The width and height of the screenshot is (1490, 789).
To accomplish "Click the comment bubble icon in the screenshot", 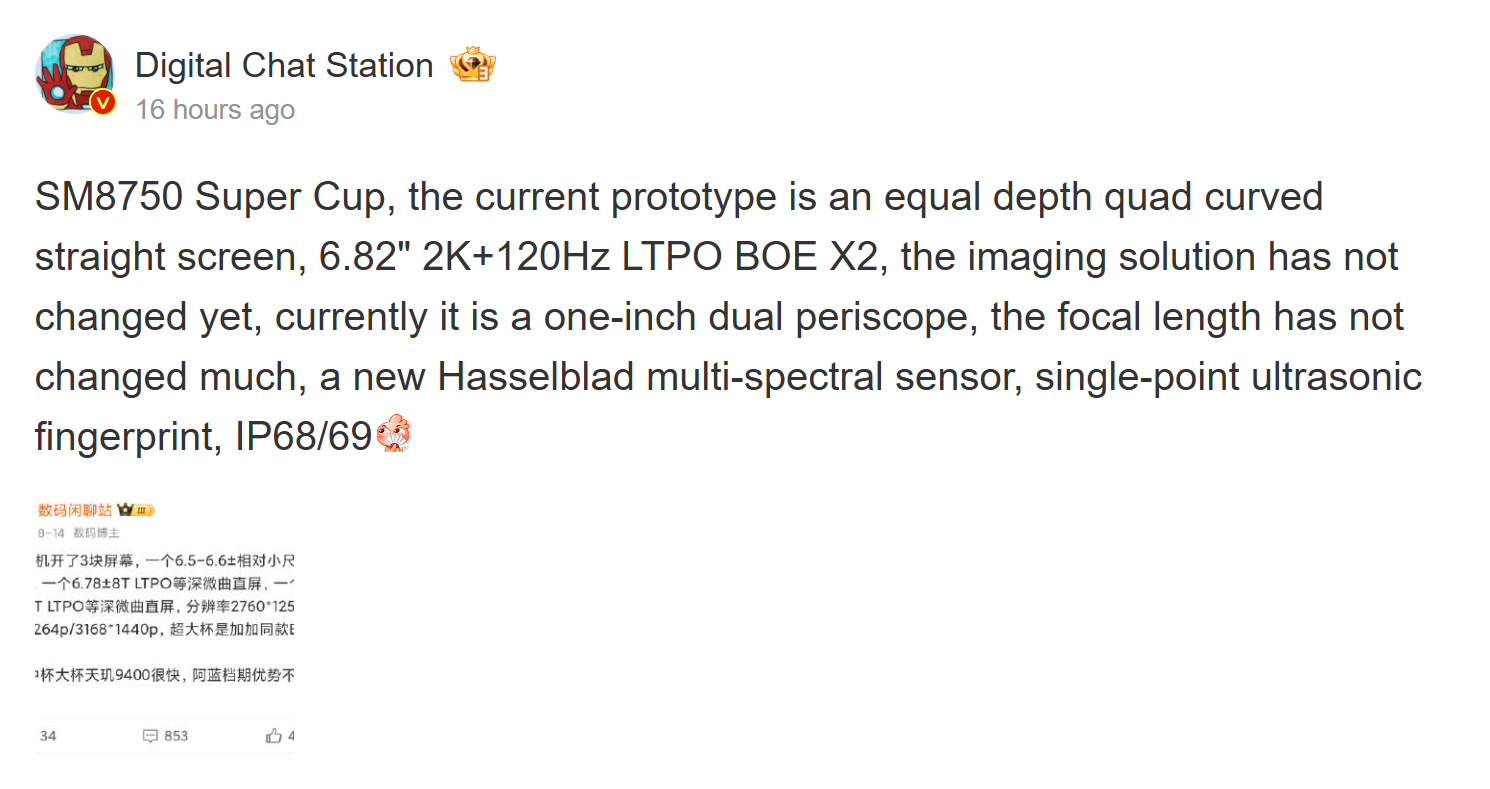I will click(150, 736).
